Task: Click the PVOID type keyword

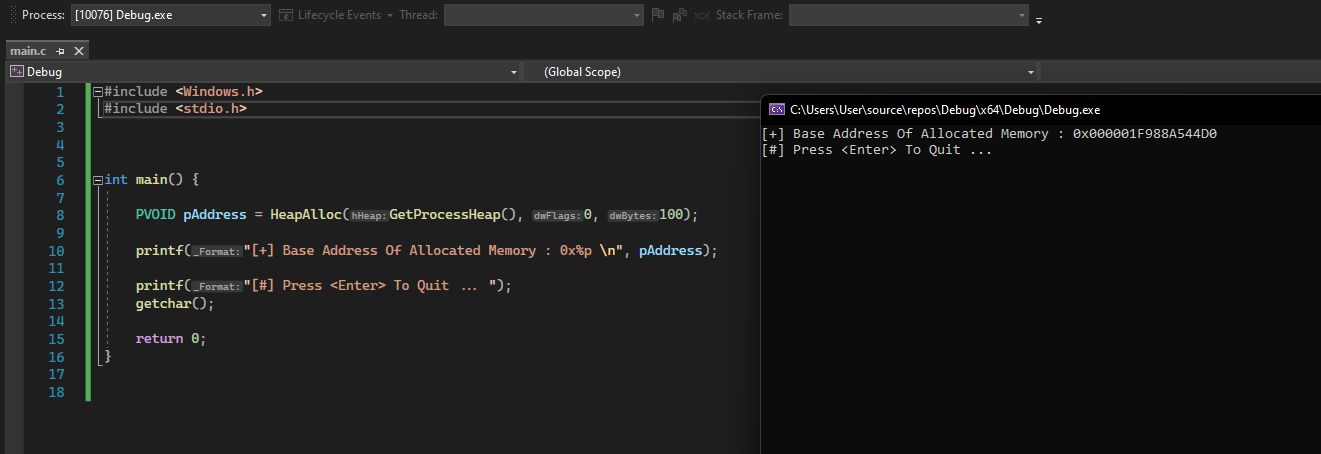Action: [155, 215]
